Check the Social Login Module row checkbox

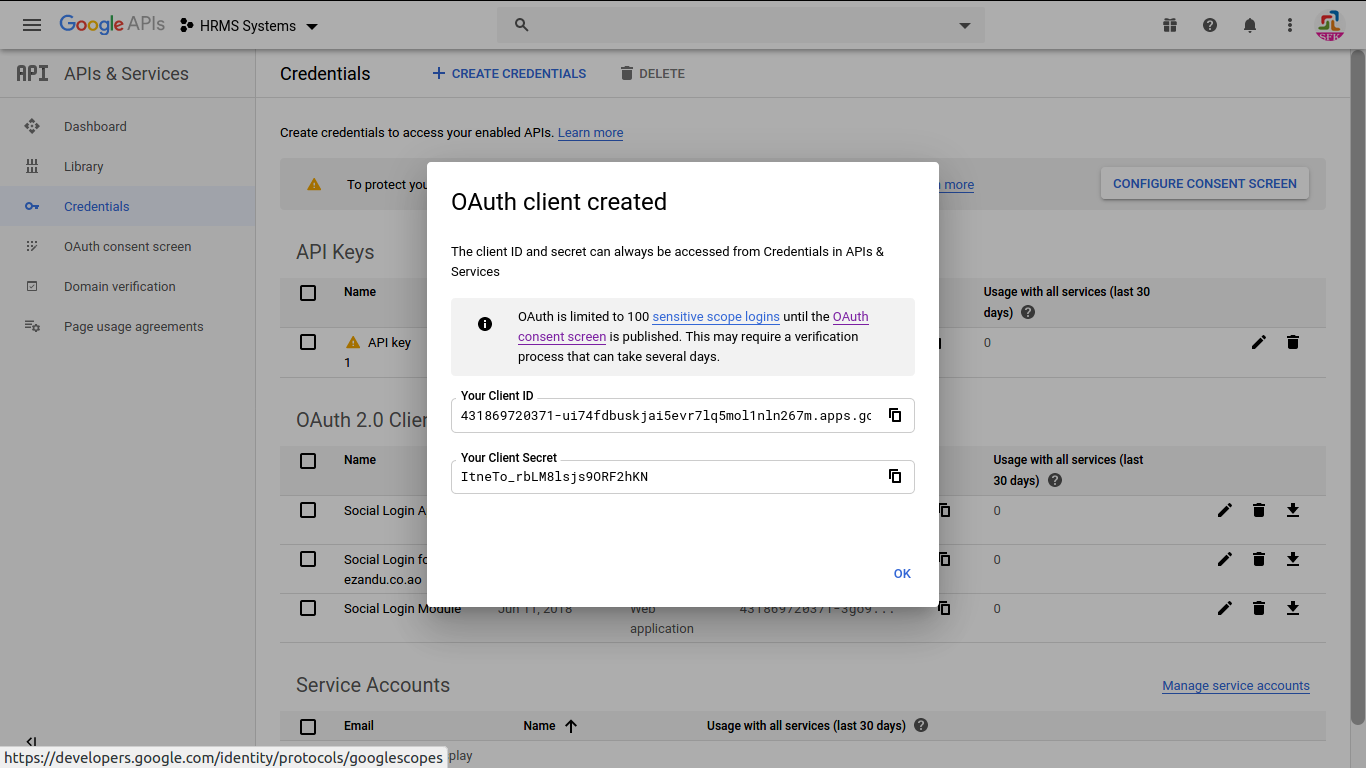point(308,608)
